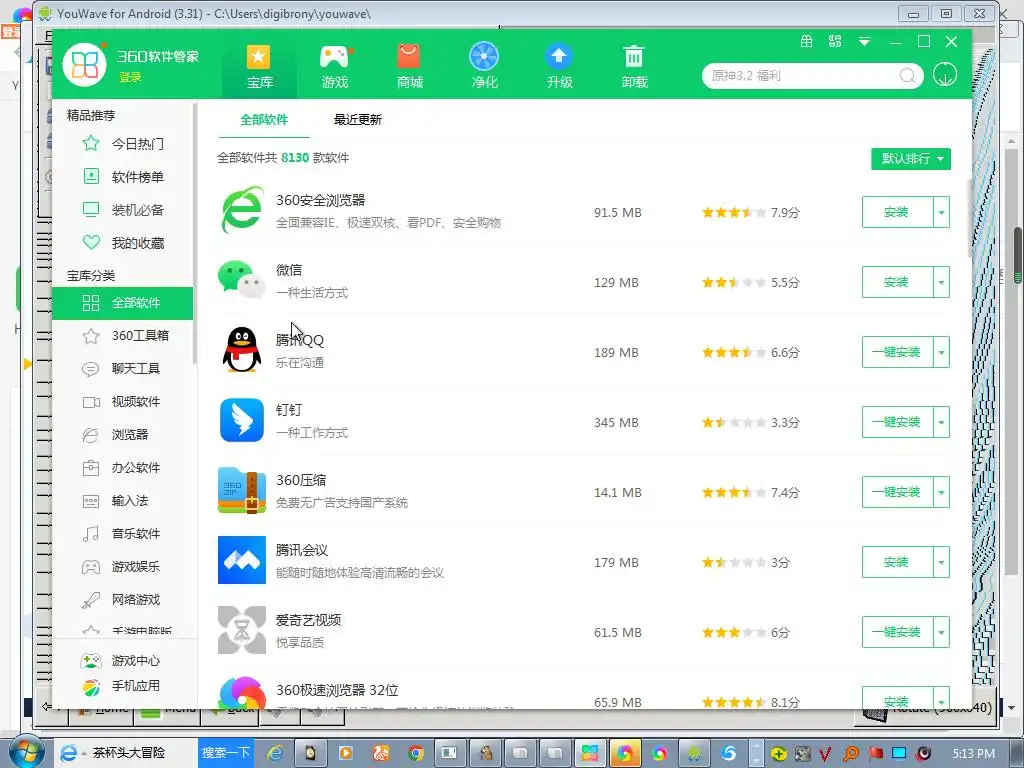This screenshot has width=1024, height=768.
Task: Select 360工具箱 category
Action: (x=123, y=336)
